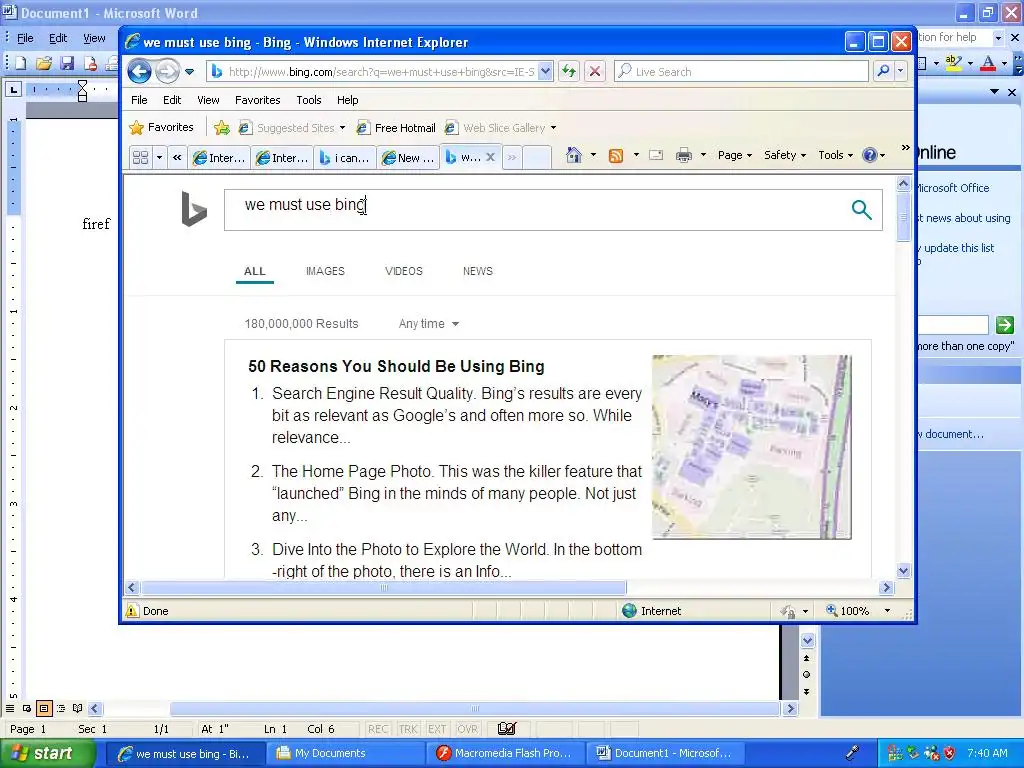This screenshot has height=768, width=1024.
Task: Switch to the IMAGES tab on Bing
Action: point(325,271)
